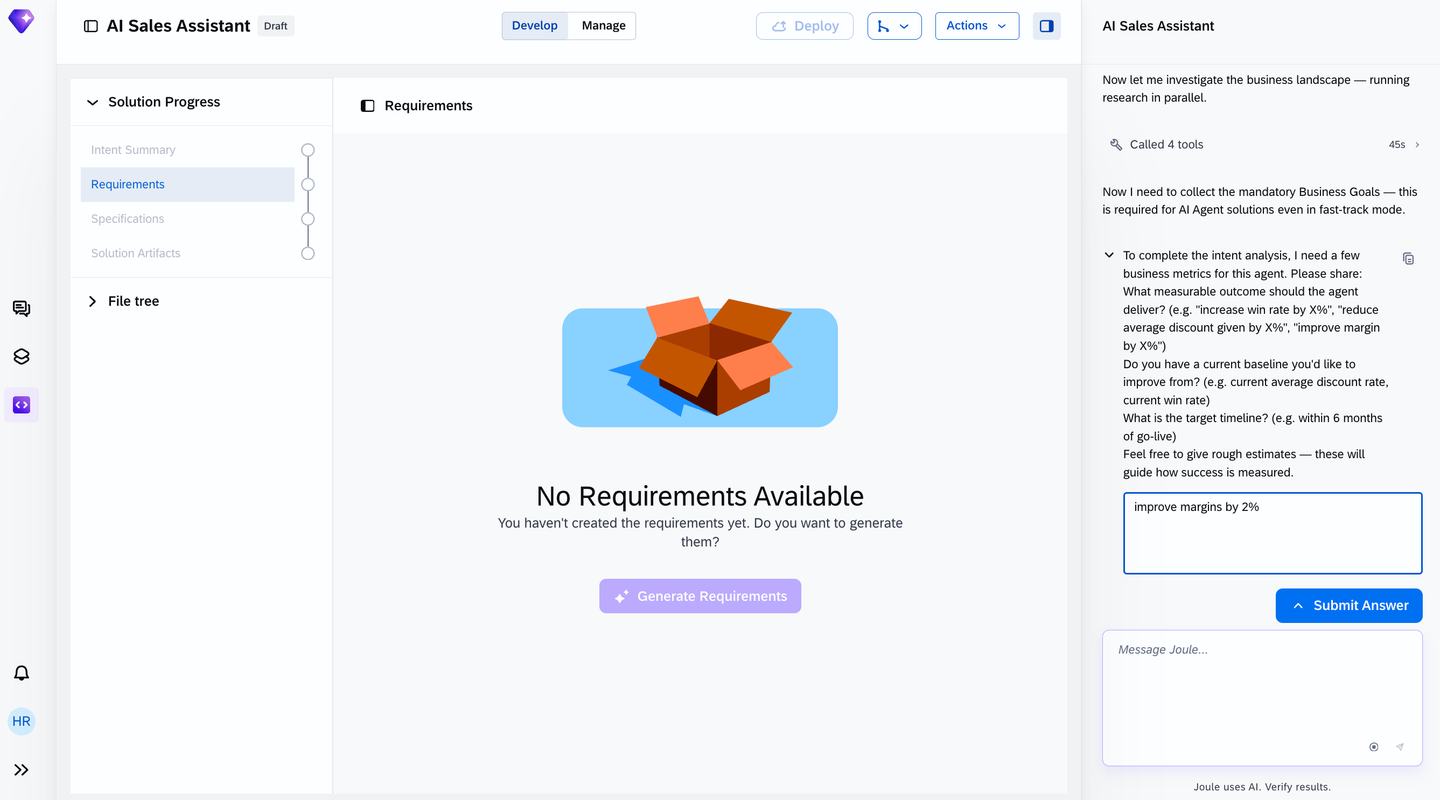Open the Actions dropdown

pyautogui.click(x=977, y=26)
